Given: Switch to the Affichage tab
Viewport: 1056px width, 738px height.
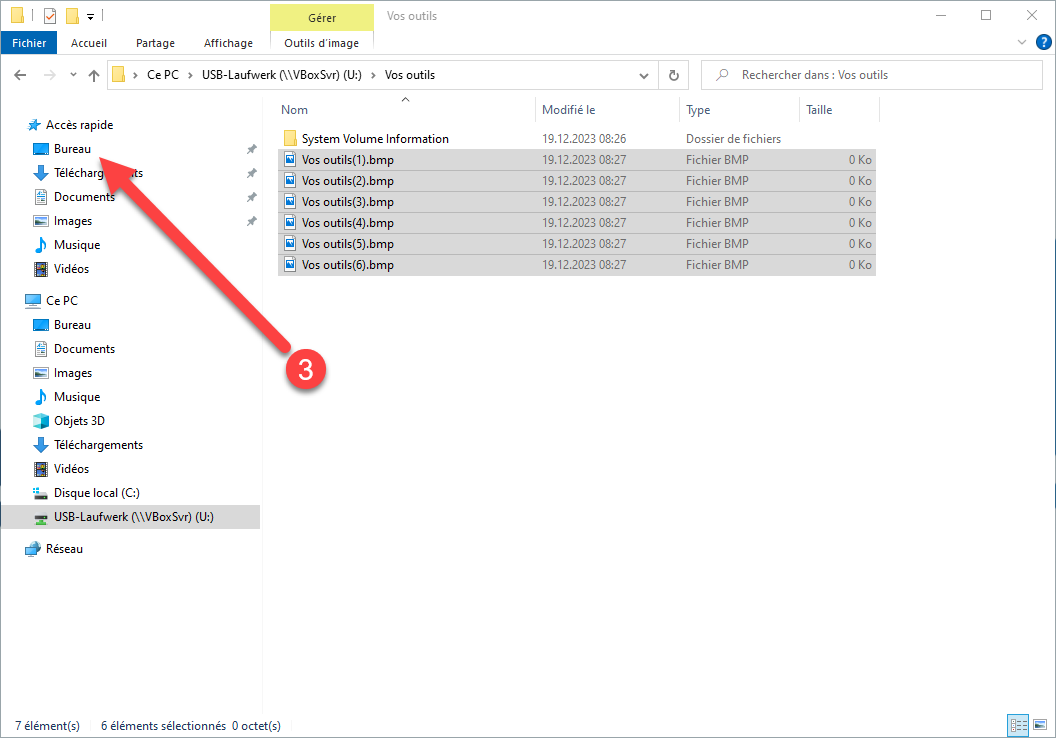Looking at the screenshot, I should pos(228,43).
